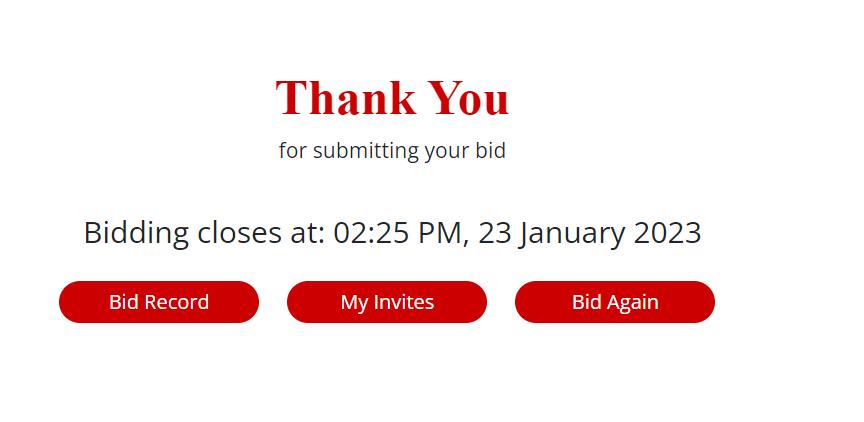
Task: Click the word 'closes' in closing line
Action: [x=240, y=233]
